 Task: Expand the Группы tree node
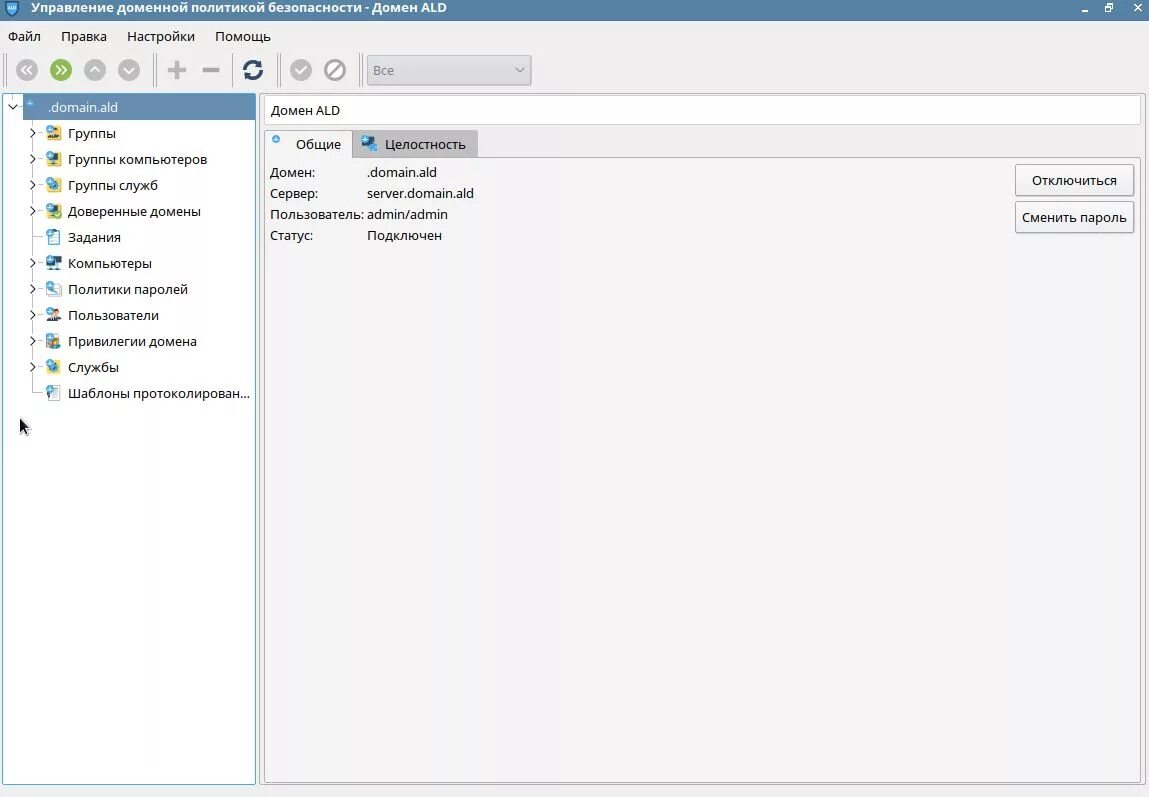(x=32, y=133)
